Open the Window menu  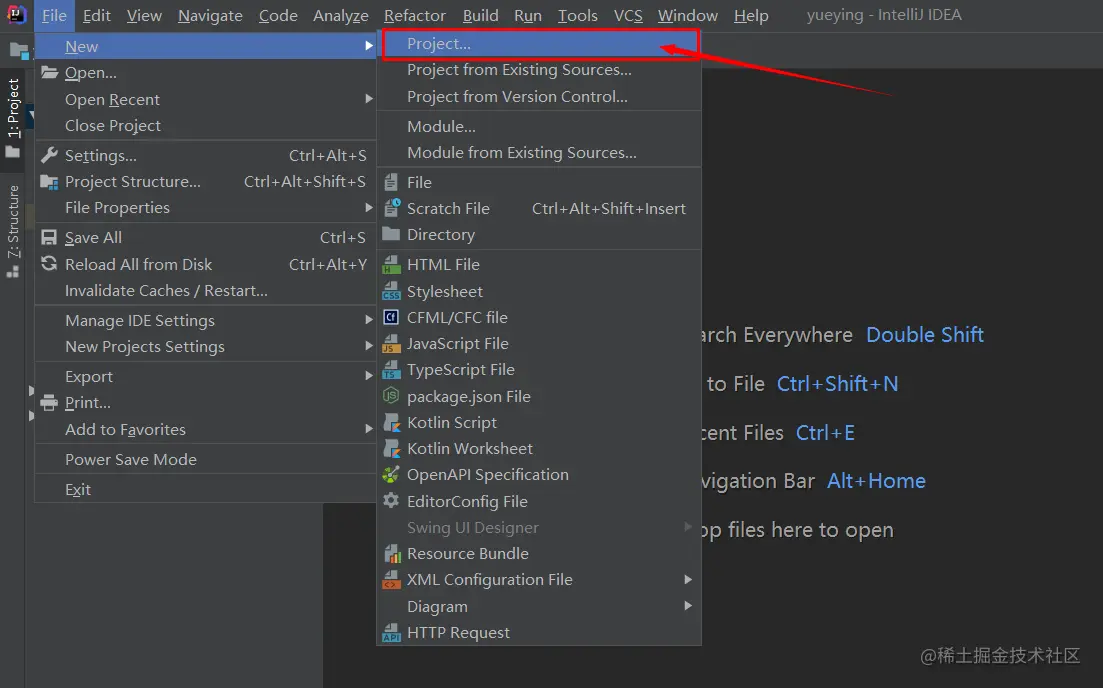[x=687, y=15]
